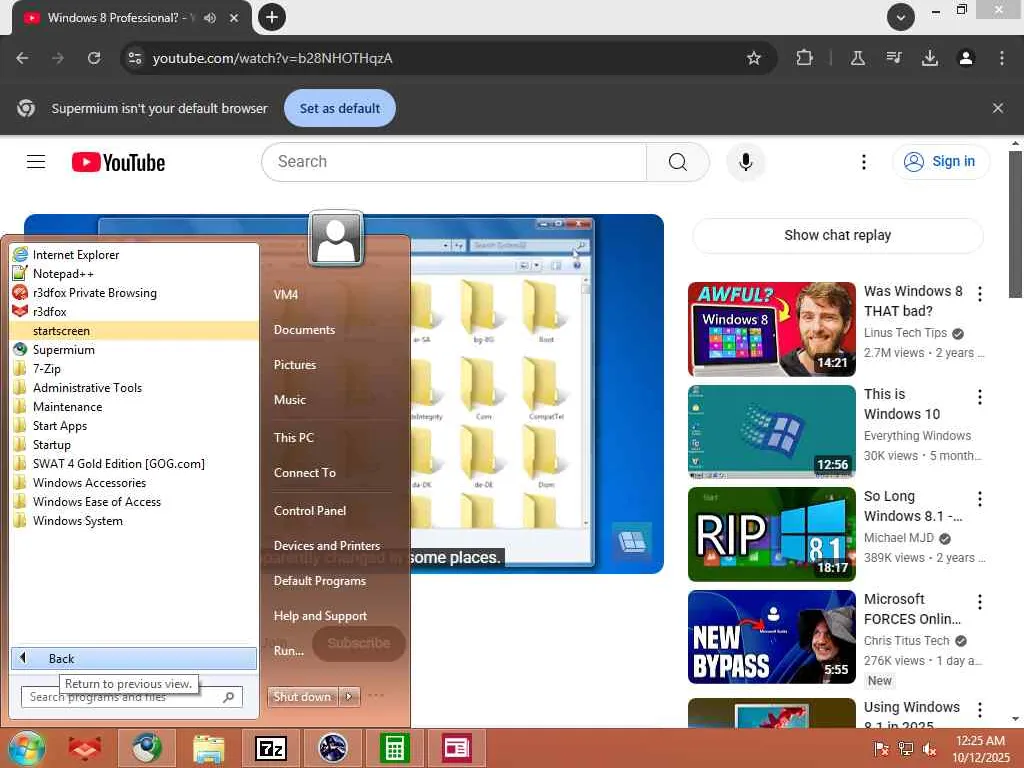Open Supermium in the Start menu list
The height and width of the screenshot is (768, 1024).
(x=134, y=349)
